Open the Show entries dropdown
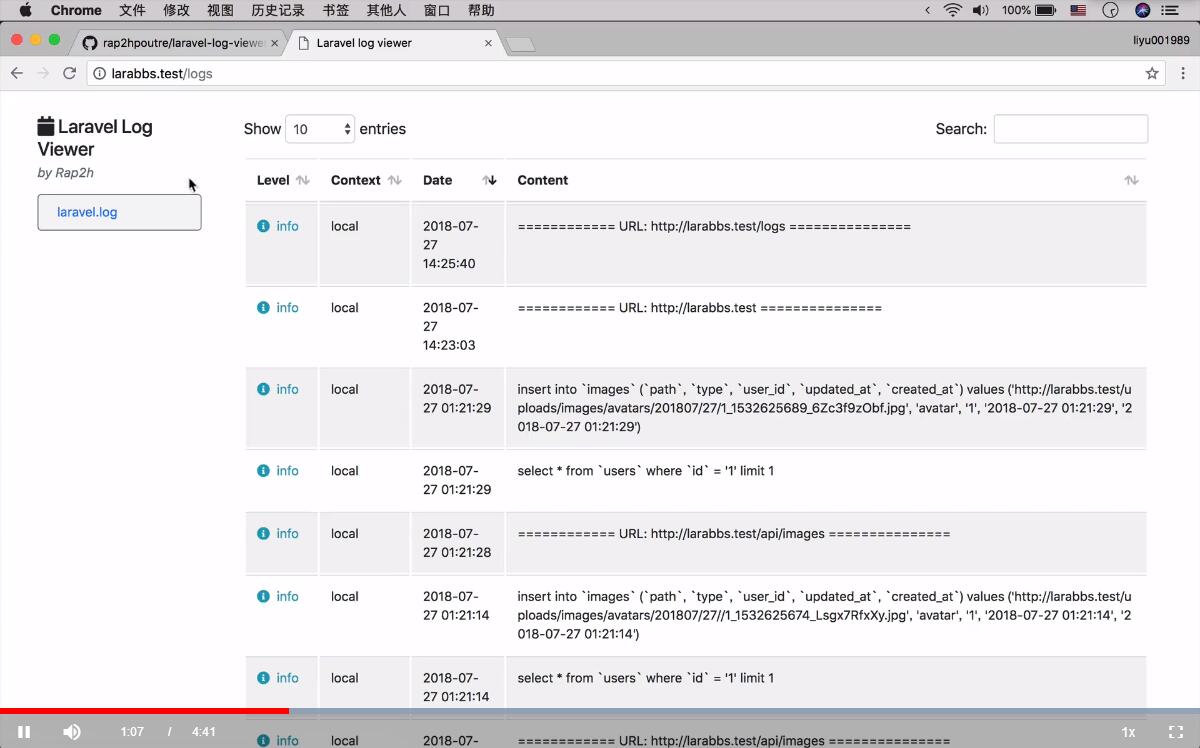 tap(320, 128)
